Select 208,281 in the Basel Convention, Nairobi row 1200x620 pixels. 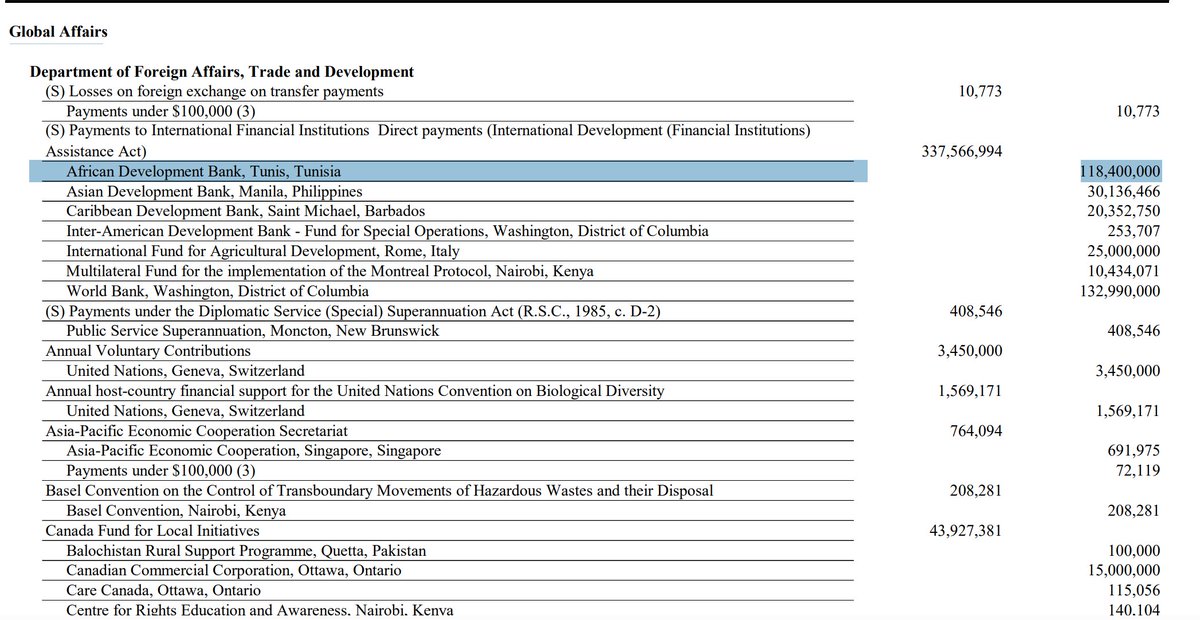1133,510
